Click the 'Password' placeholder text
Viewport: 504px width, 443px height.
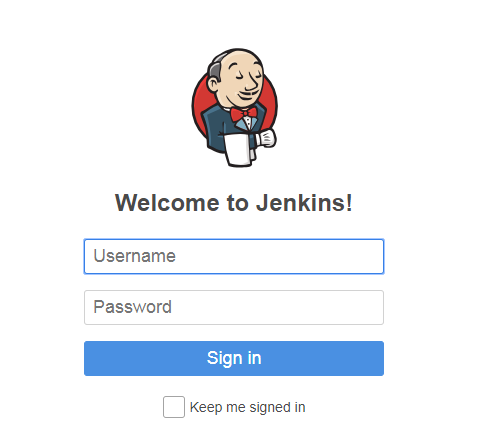[133, 307]
